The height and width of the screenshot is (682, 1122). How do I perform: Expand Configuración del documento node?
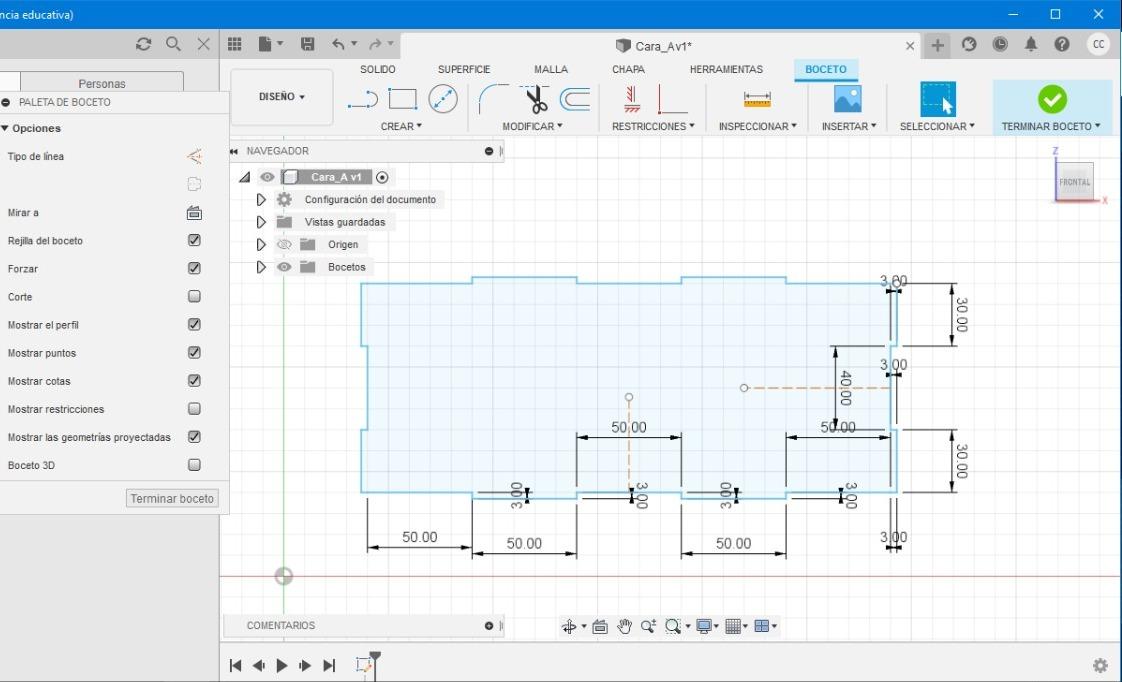261,200
